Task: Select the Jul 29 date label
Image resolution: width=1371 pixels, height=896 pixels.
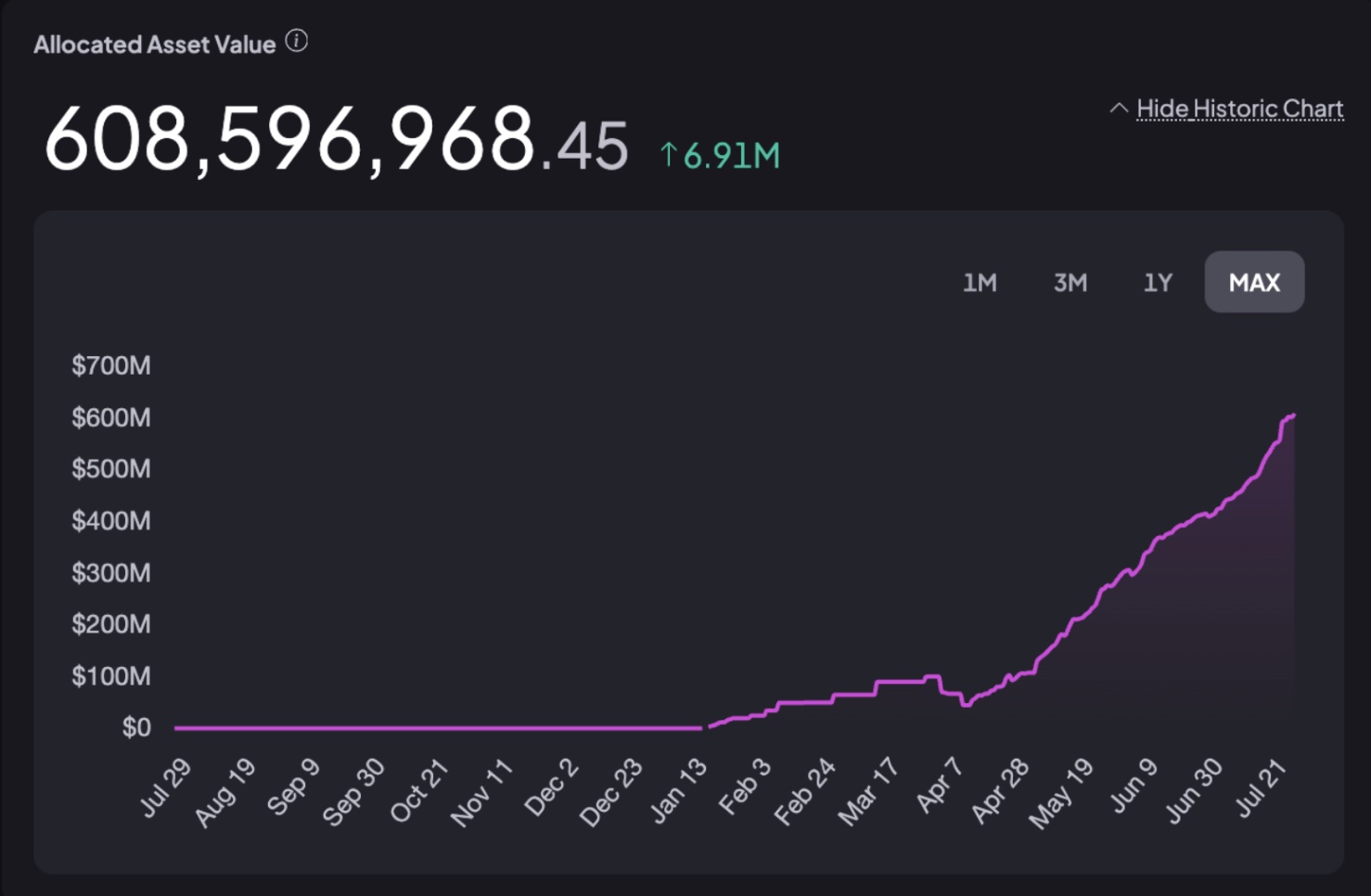Action: 167,787
